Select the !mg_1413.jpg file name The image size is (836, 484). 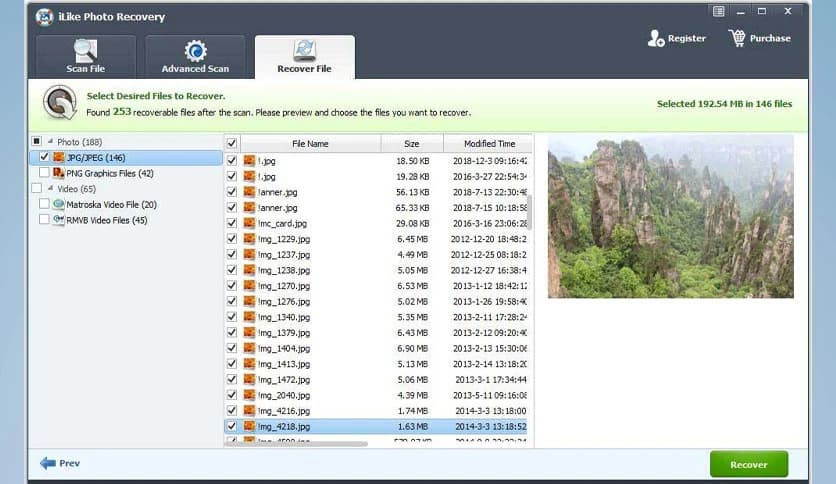click(284, 364)
